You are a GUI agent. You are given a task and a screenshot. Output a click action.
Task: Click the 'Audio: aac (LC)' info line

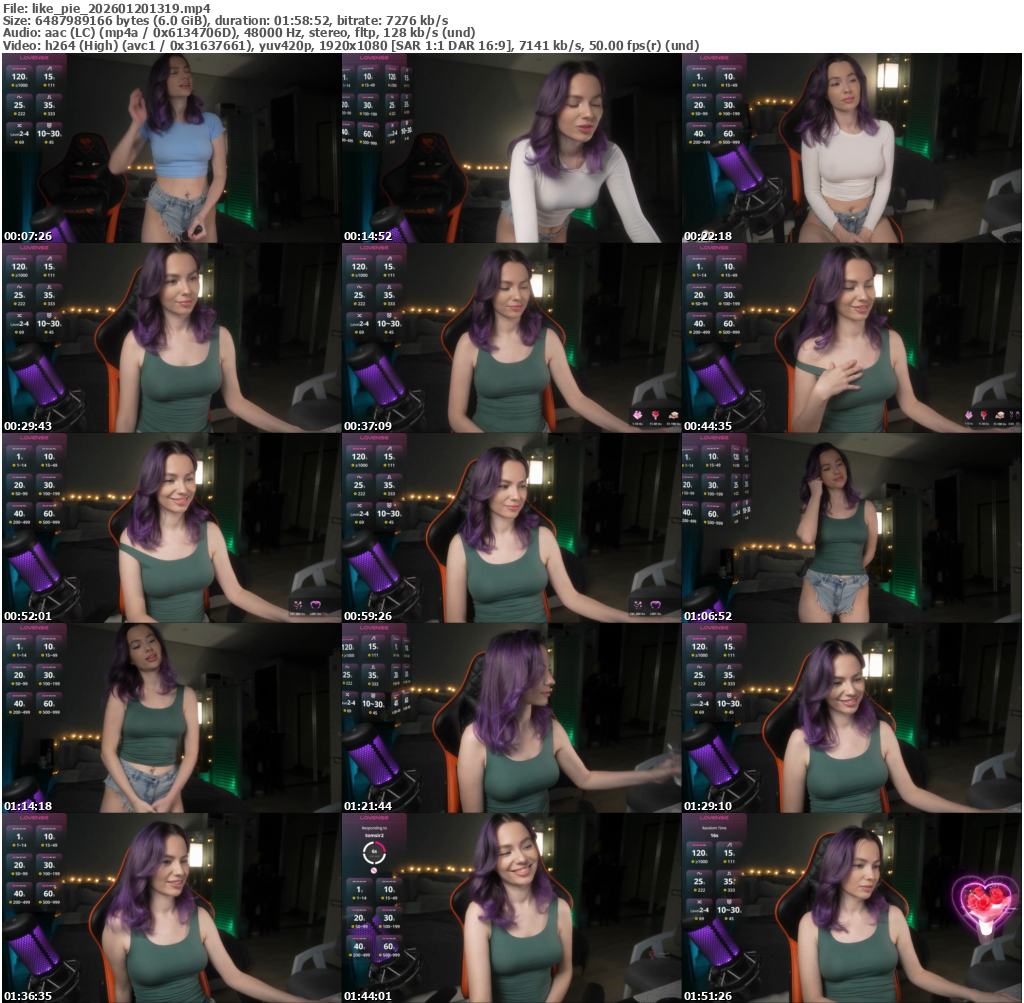239,33
